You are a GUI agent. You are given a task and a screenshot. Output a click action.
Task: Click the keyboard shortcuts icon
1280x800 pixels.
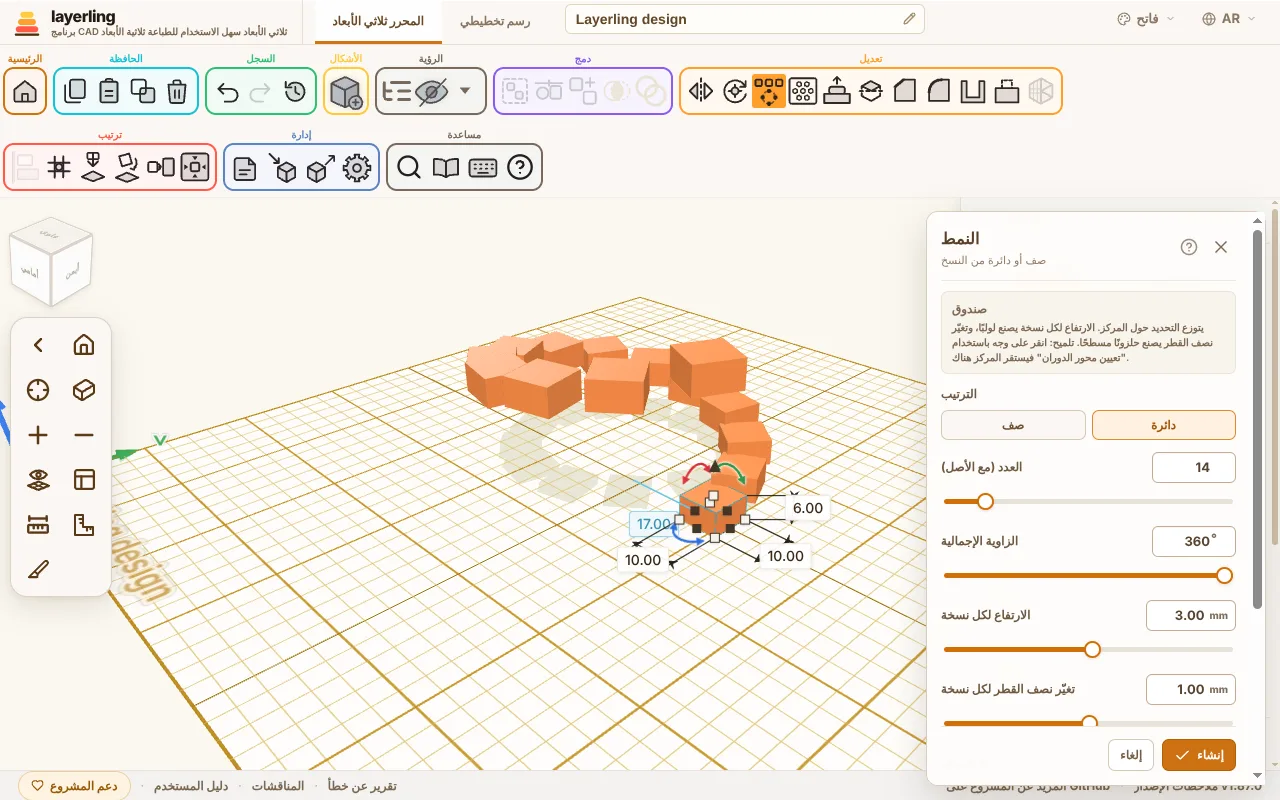coord(483,167)
